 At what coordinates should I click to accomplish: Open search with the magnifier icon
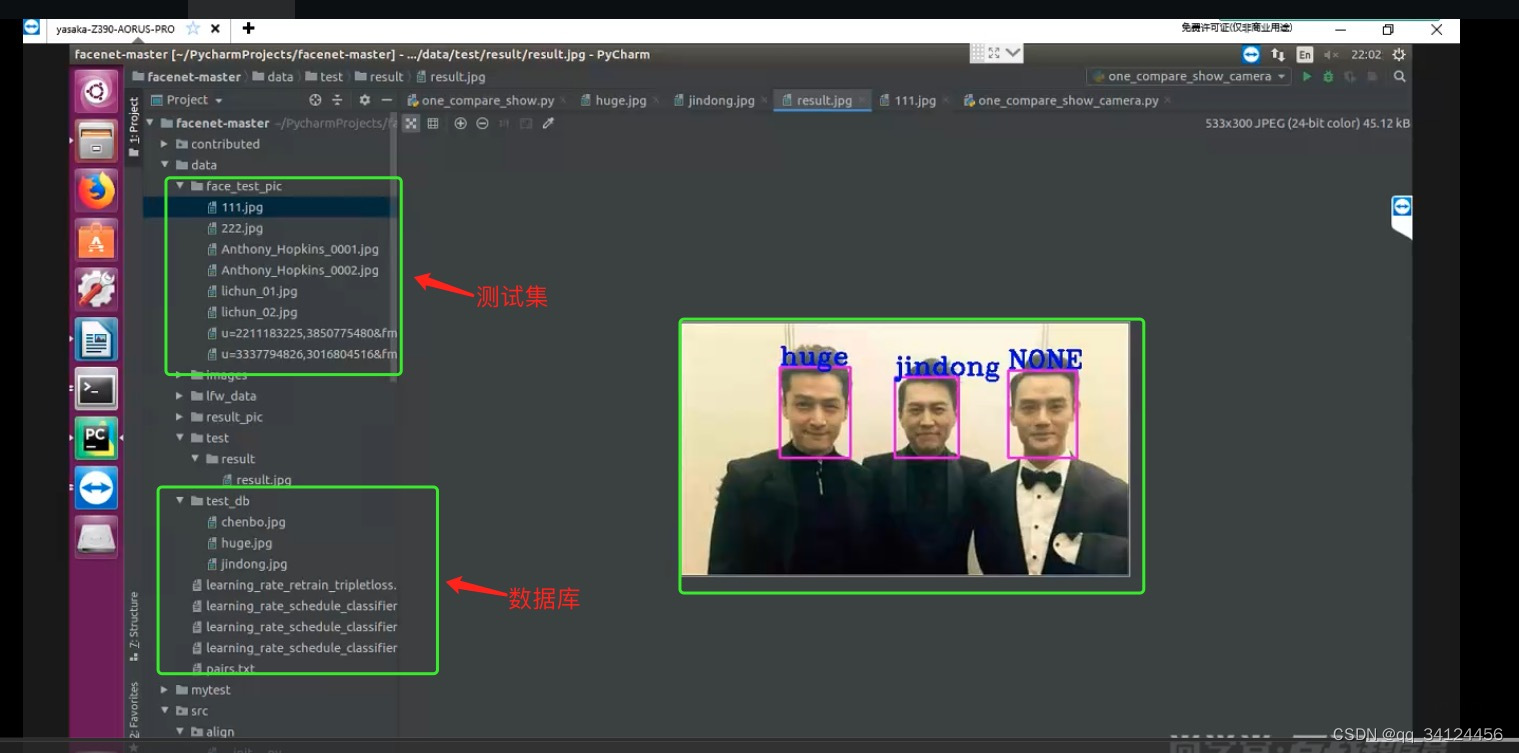tap(1399, 75)
